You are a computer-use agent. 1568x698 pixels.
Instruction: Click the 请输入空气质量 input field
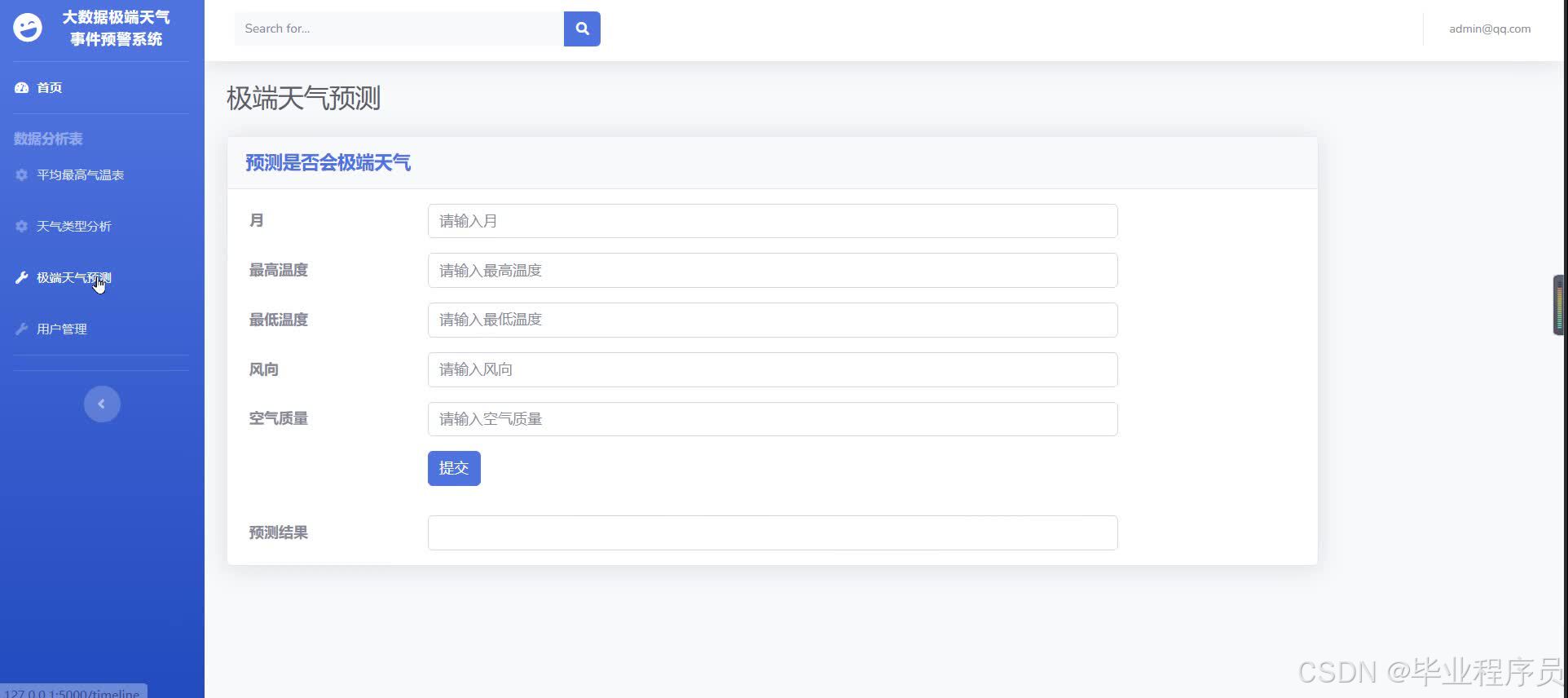773,419
